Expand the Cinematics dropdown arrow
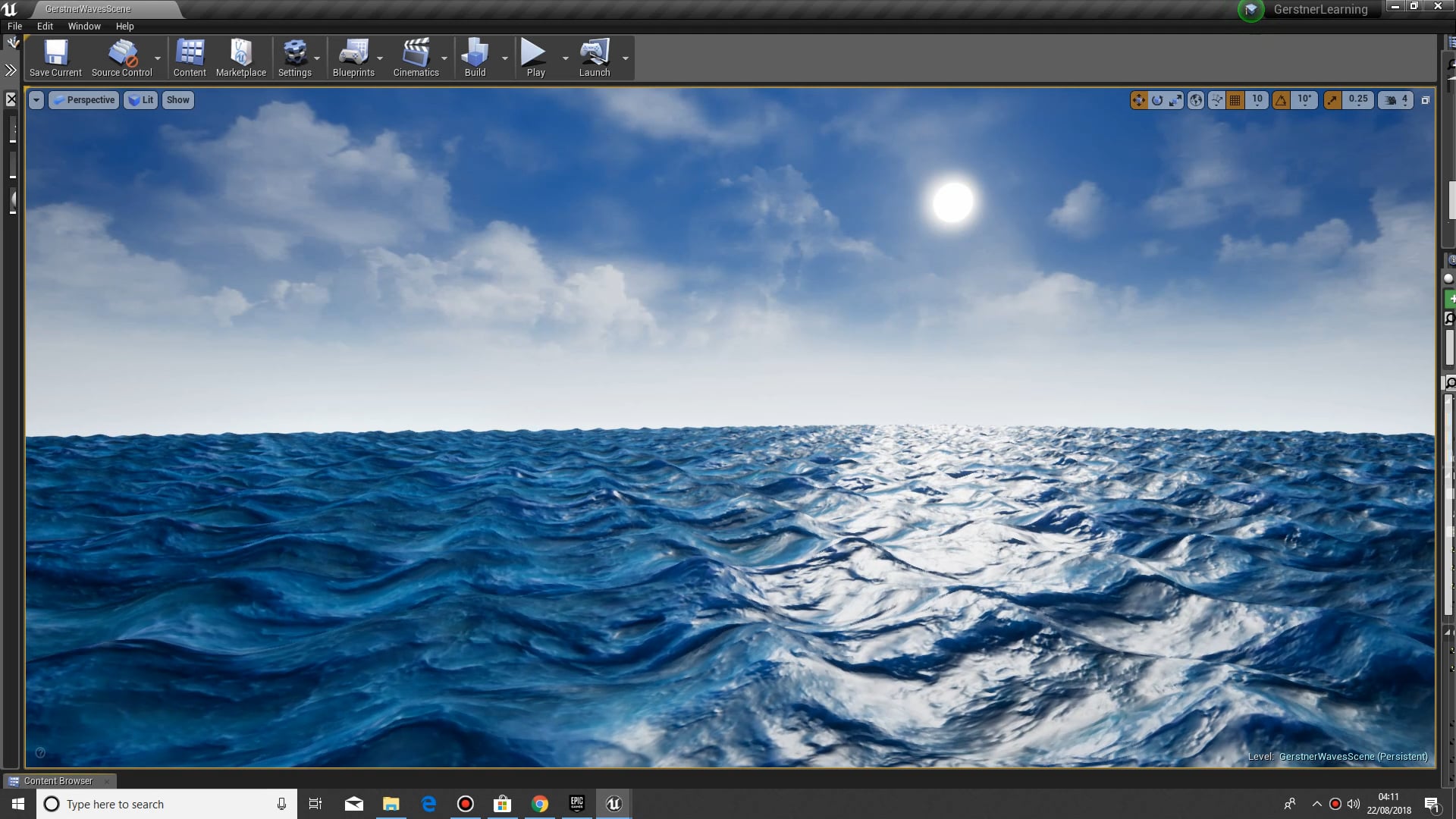 click(x=444, y=58)
